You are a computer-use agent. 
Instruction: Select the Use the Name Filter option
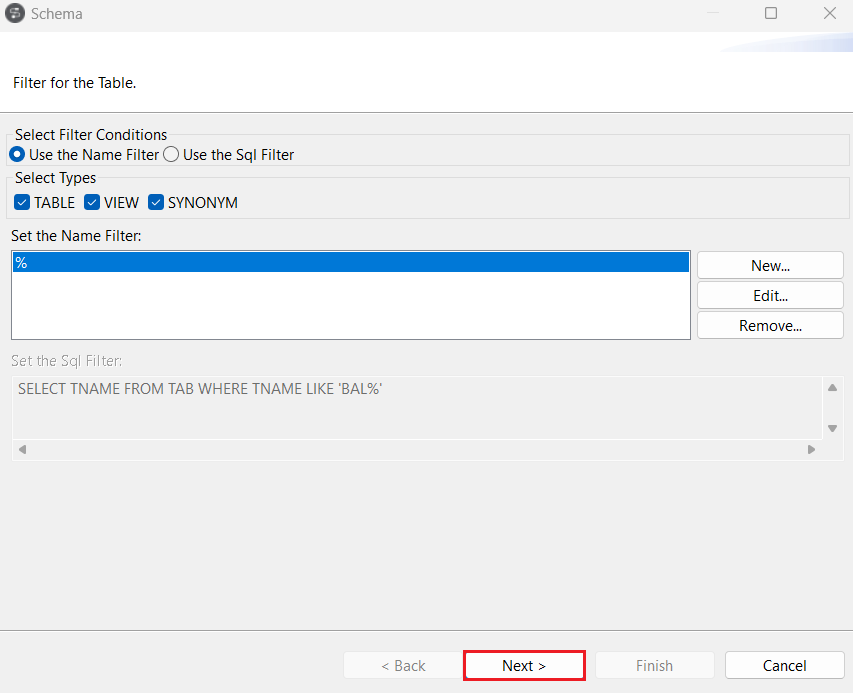[17, 155]
